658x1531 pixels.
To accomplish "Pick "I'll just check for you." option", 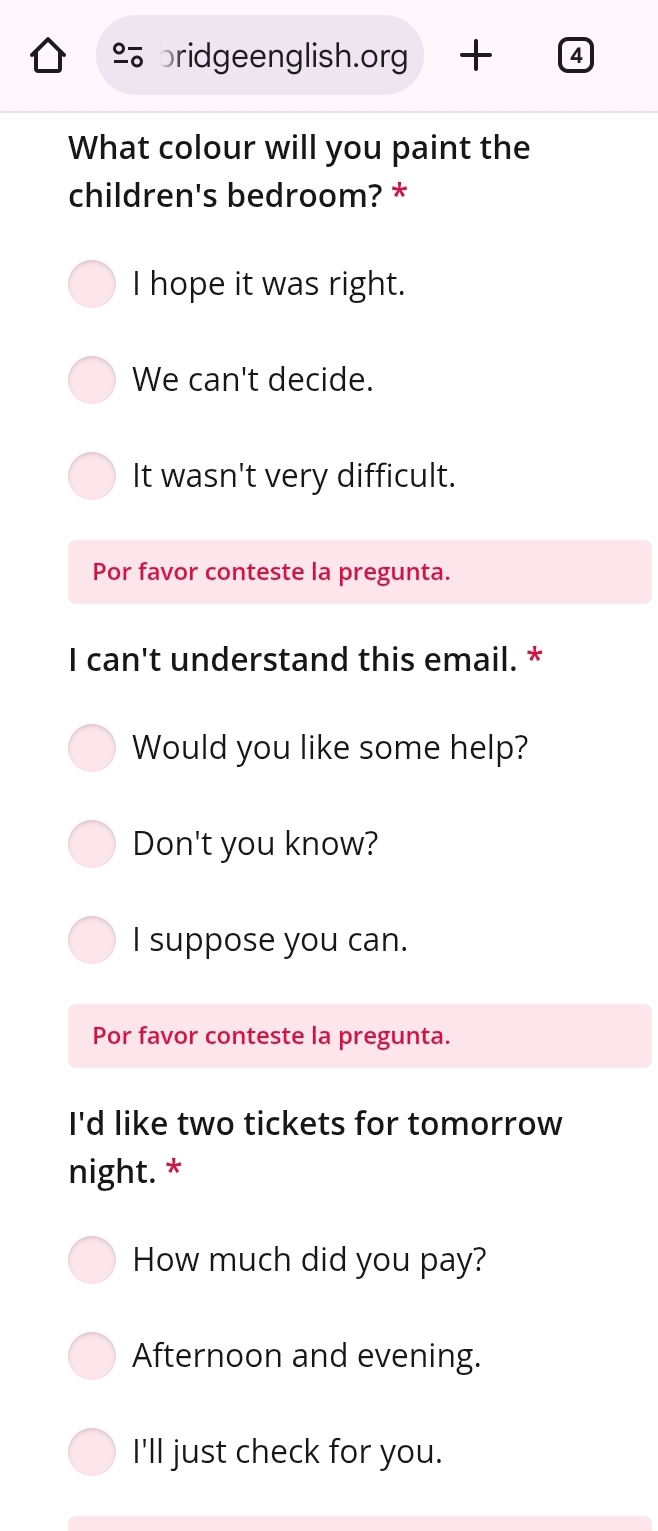I will pyautogui.click(x=92, y=1452).
